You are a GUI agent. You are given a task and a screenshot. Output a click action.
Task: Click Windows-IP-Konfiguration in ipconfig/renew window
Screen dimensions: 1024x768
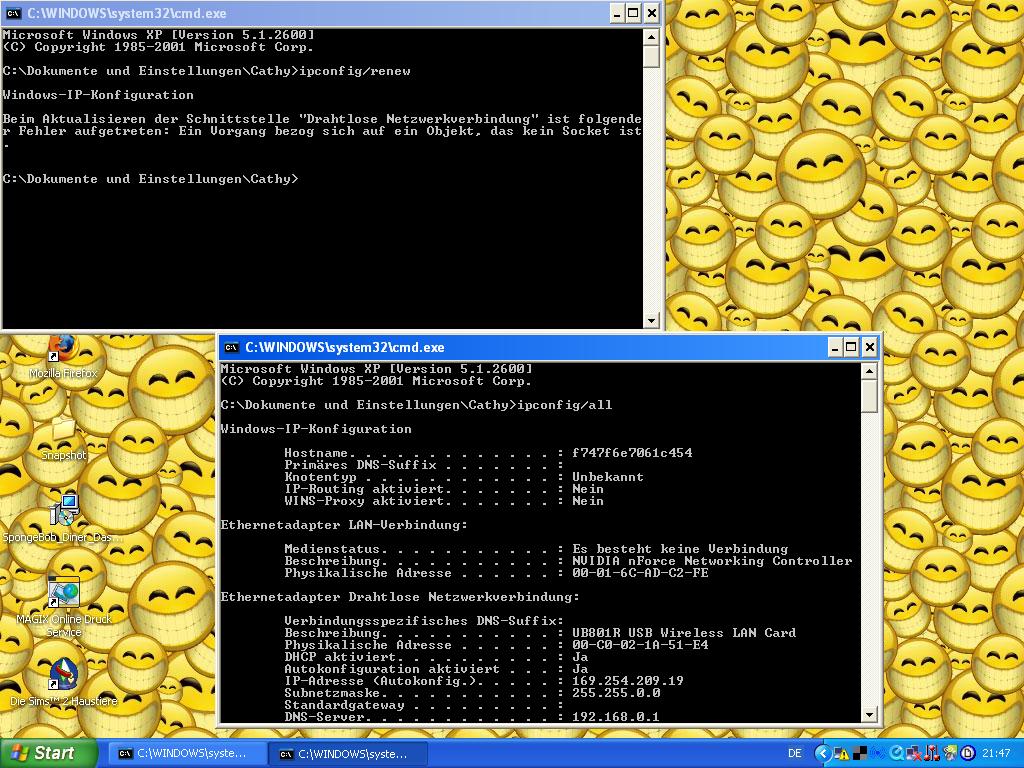pyautogui.click(x=98, y=95)
